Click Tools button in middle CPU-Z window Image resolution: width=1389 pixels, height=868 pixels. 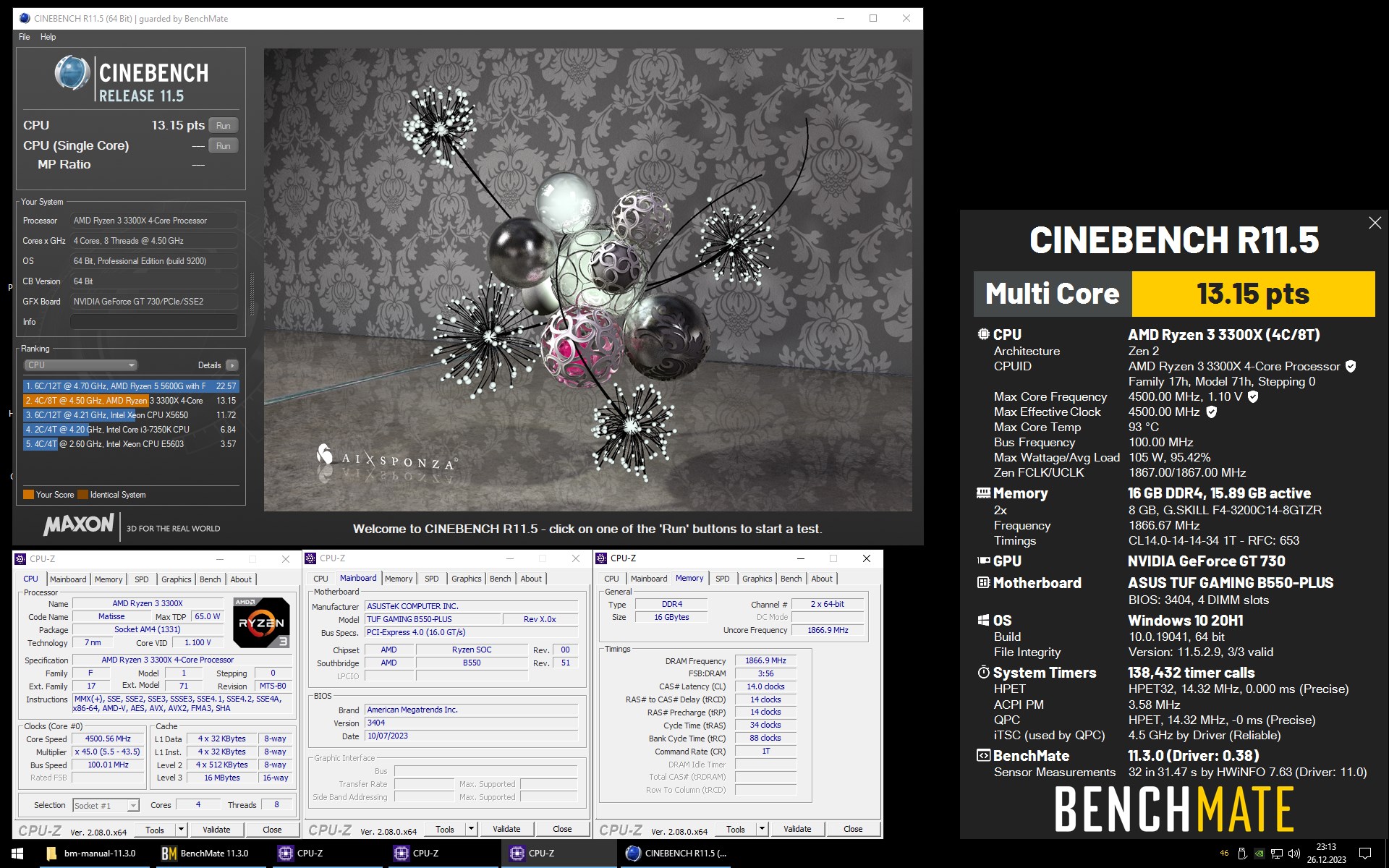pos(445,829)
